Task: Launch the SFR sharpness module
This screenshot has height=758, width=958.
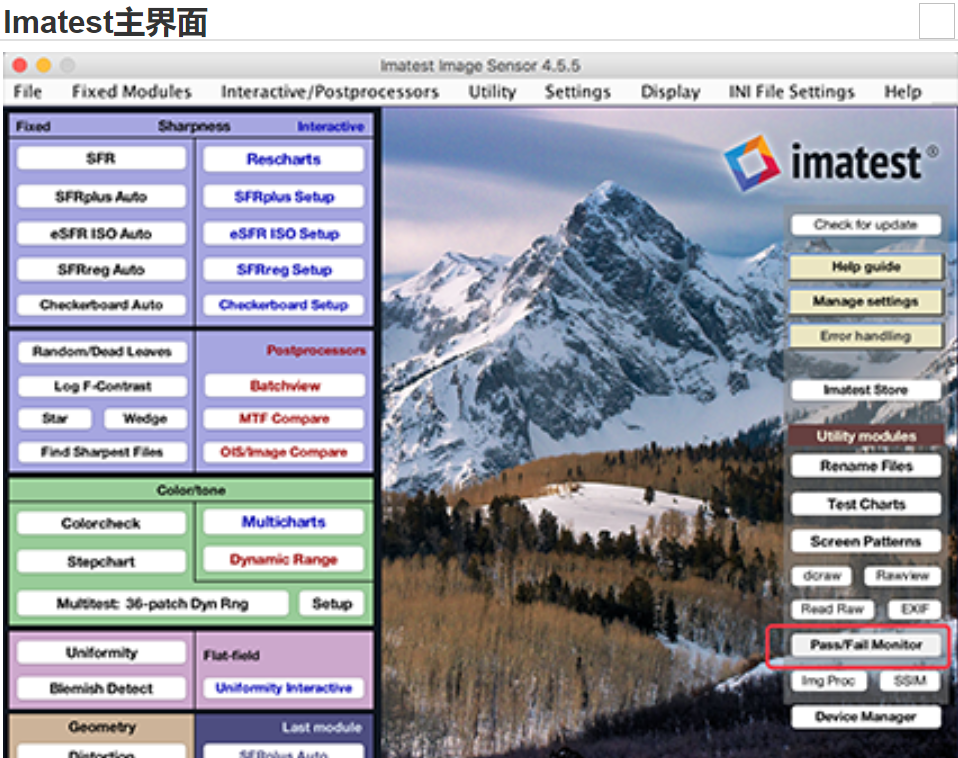Action: pos(100,158)
